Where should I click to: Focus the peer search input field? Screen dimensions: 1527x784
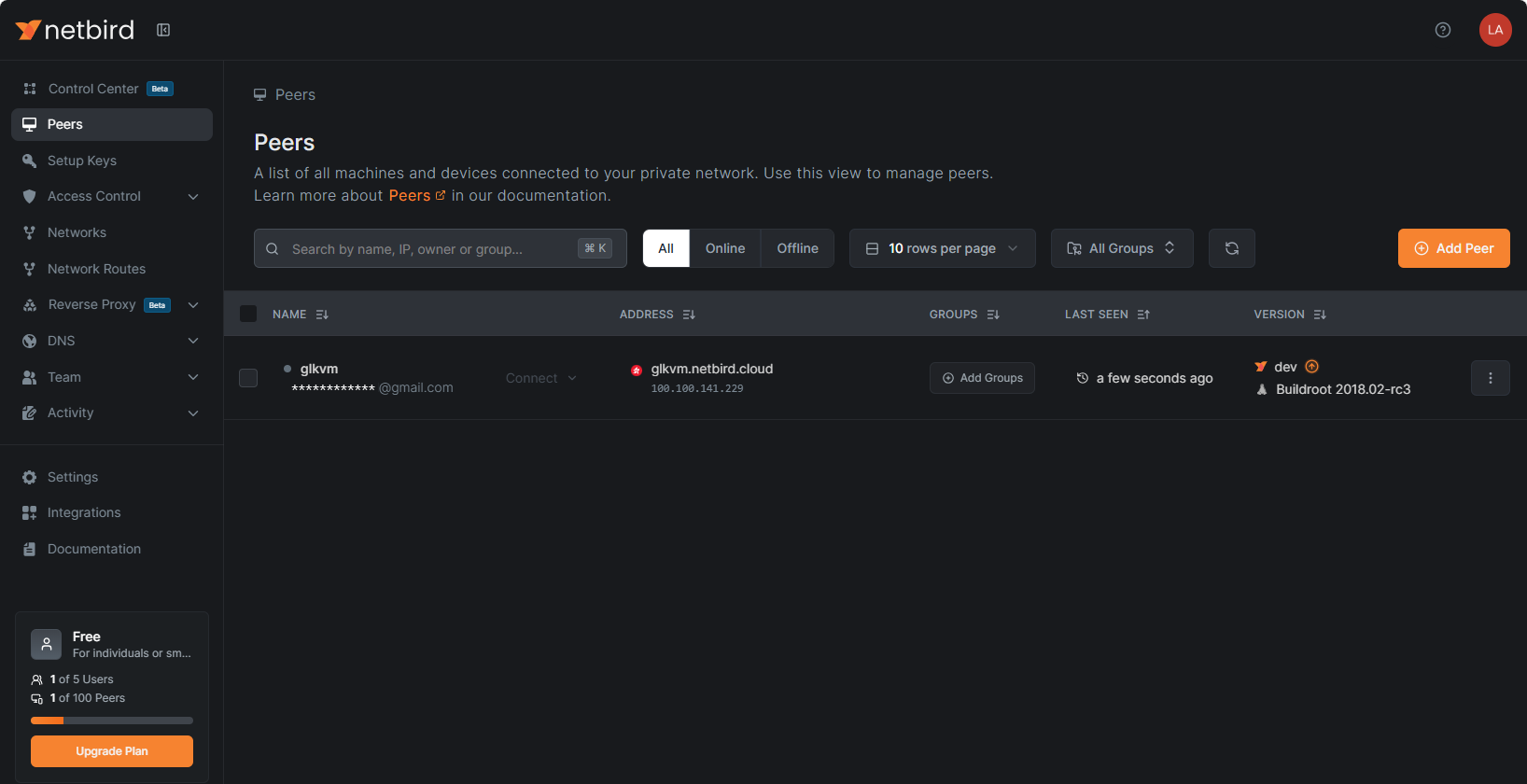point(441,248)
